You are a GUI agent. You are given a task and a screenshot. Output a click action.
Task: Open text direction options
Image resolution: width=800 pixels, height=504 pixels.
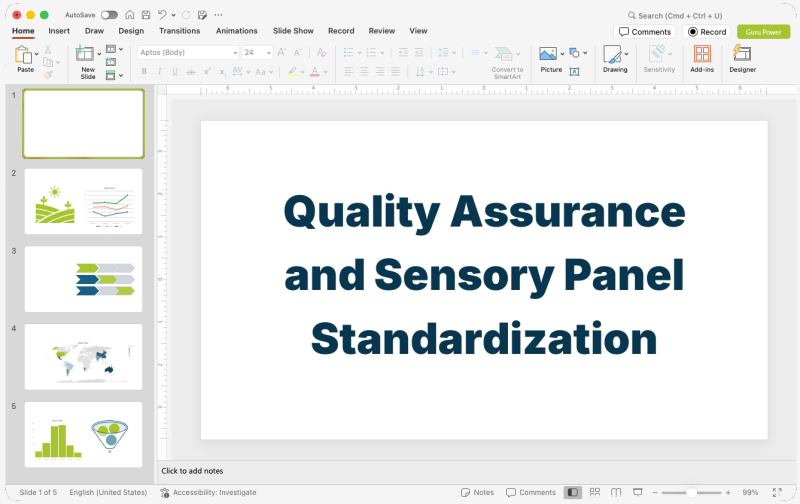point(420,71)
